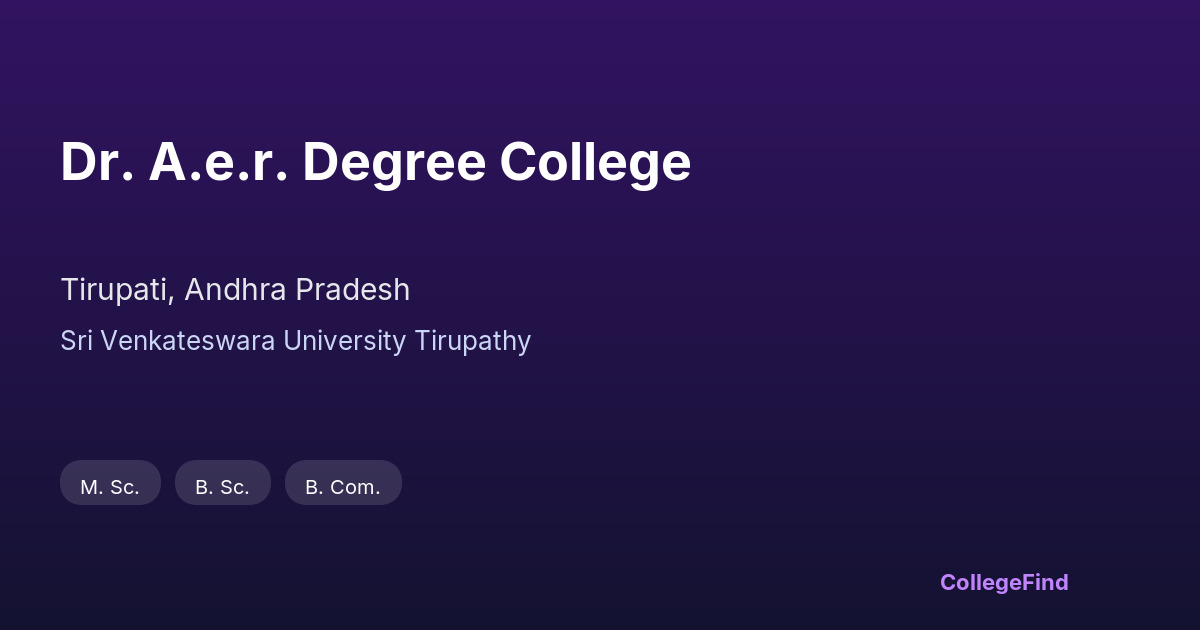Click the "College" part of the CollegeFind logo
1200x630 pixels.
(979, 582)
